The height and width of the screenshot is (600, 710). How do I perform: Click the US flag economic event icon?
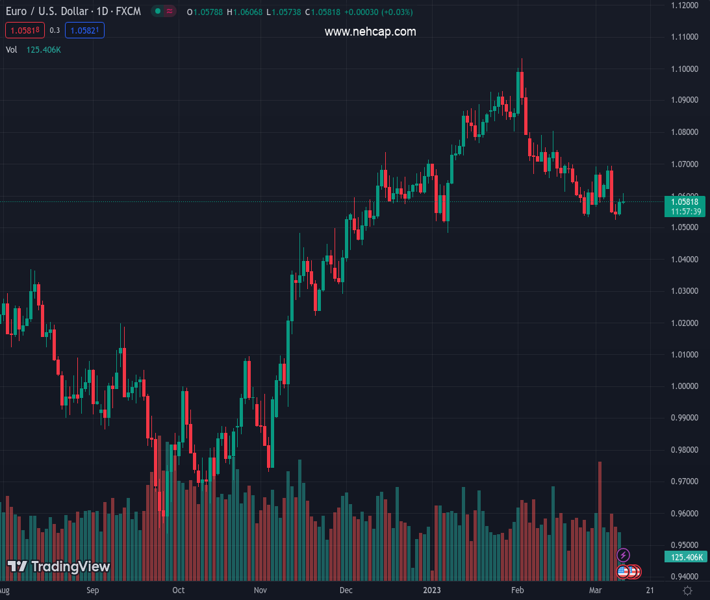[x=624, y=572]
